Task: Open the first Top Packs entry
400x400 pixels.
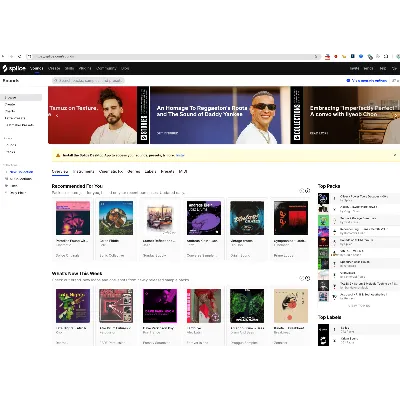Action: pos(358,198)
